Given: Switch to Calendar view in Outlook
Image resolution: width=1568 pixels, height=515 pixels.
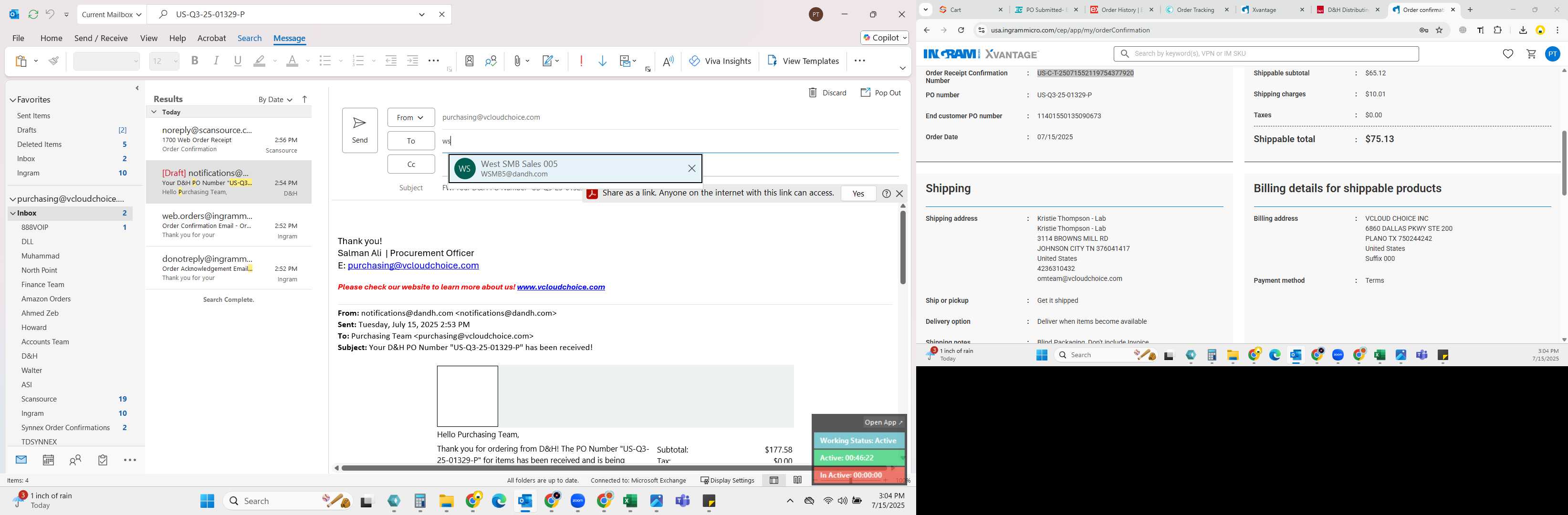Looking at the screenshot, I should coord(48,460).
